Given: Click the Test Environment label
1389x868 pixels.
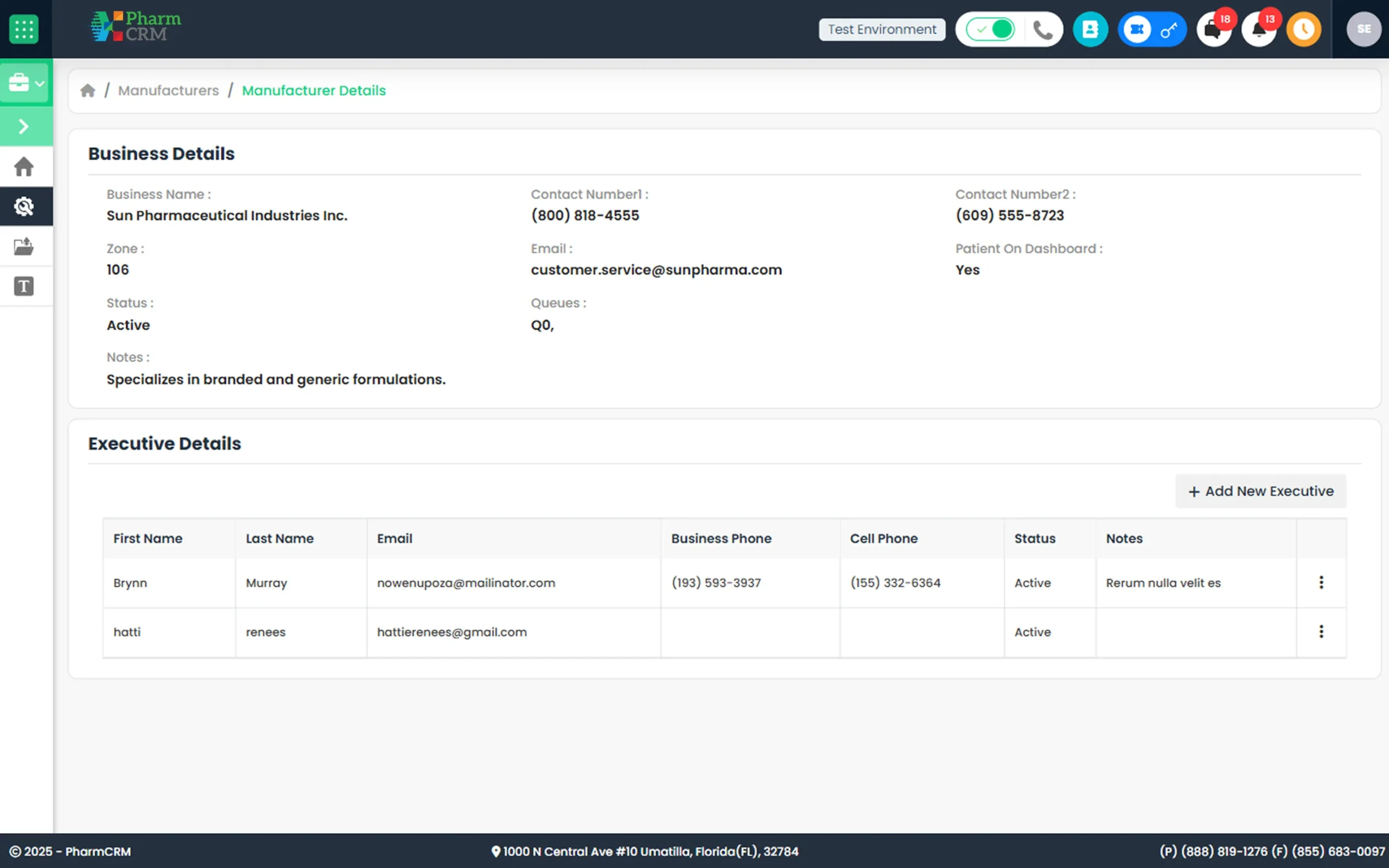Looking at the screenshot, I should [882, 29].
